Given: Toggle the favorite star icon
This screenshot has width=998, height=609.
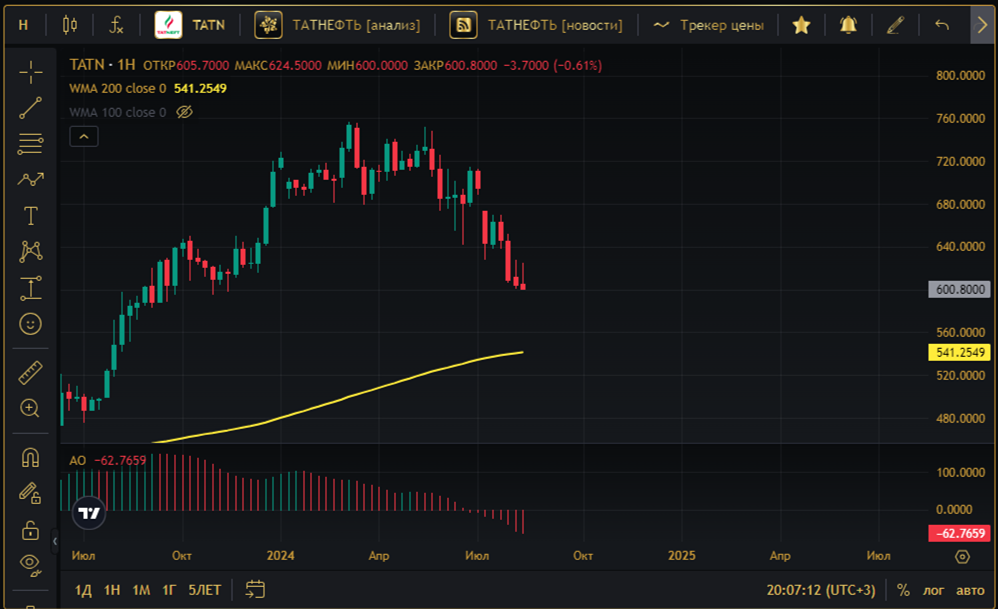Looking at the screenshot, I should pos(801,25).
